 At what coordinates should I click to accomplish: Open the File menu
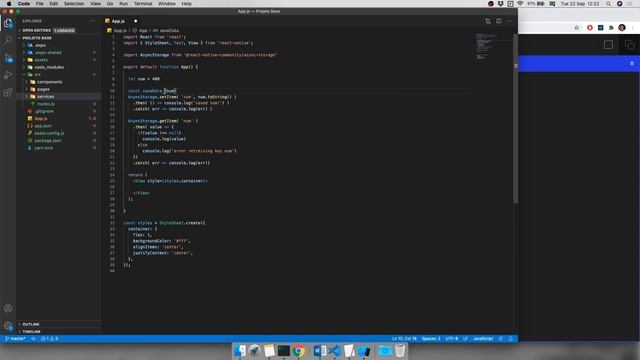[39, 4]
